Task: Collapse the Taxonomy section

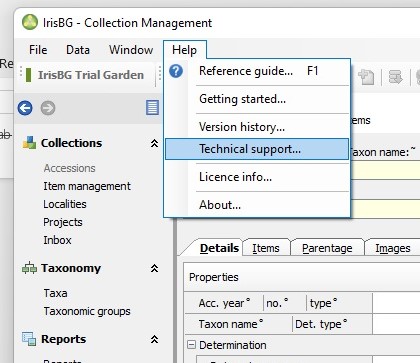Action: (x=154, y=268)
